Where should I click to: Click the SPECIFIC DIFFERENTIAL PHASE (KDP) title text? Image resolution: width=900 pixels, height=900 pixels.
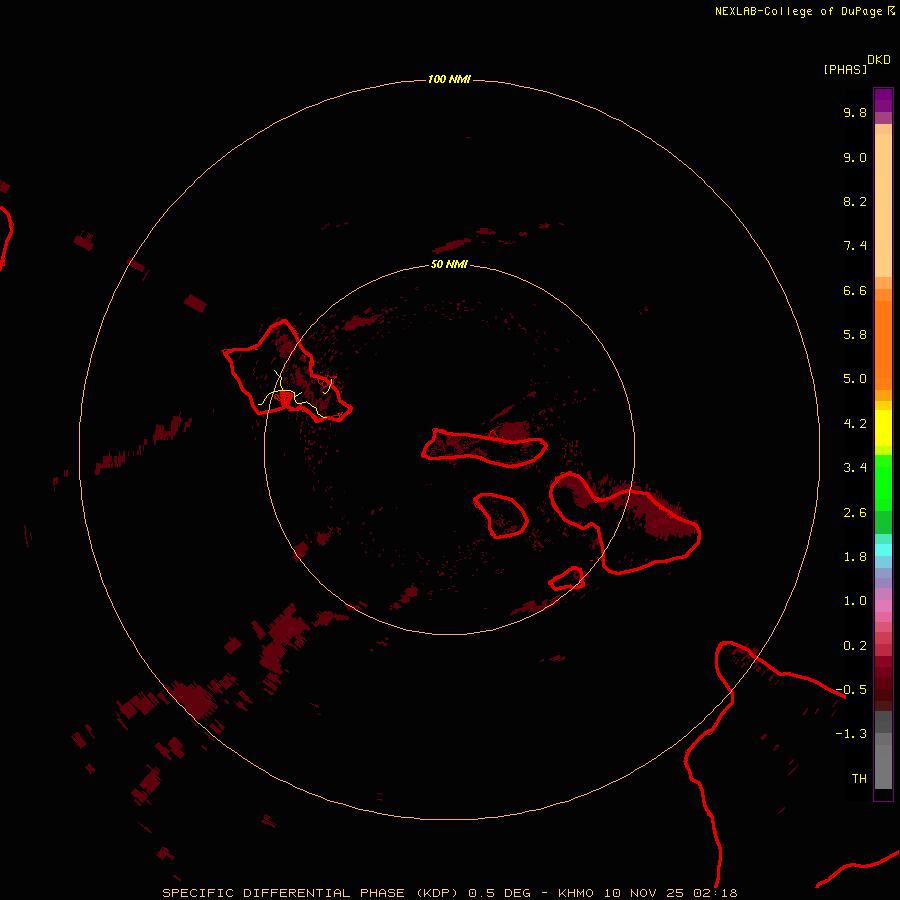(x=310, y=893)
